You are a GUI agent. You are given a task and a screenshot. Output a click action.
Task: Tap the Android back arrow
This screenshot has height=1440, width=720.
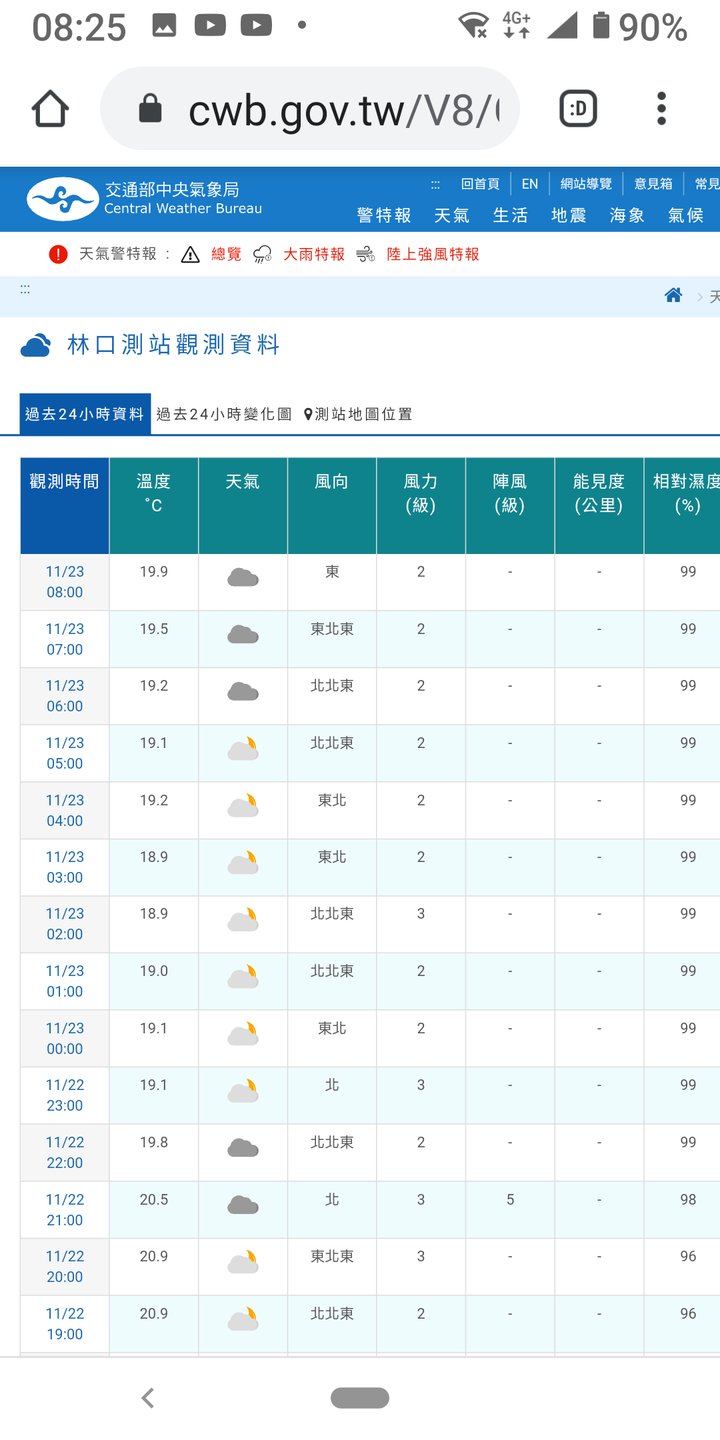point(148,1398)
